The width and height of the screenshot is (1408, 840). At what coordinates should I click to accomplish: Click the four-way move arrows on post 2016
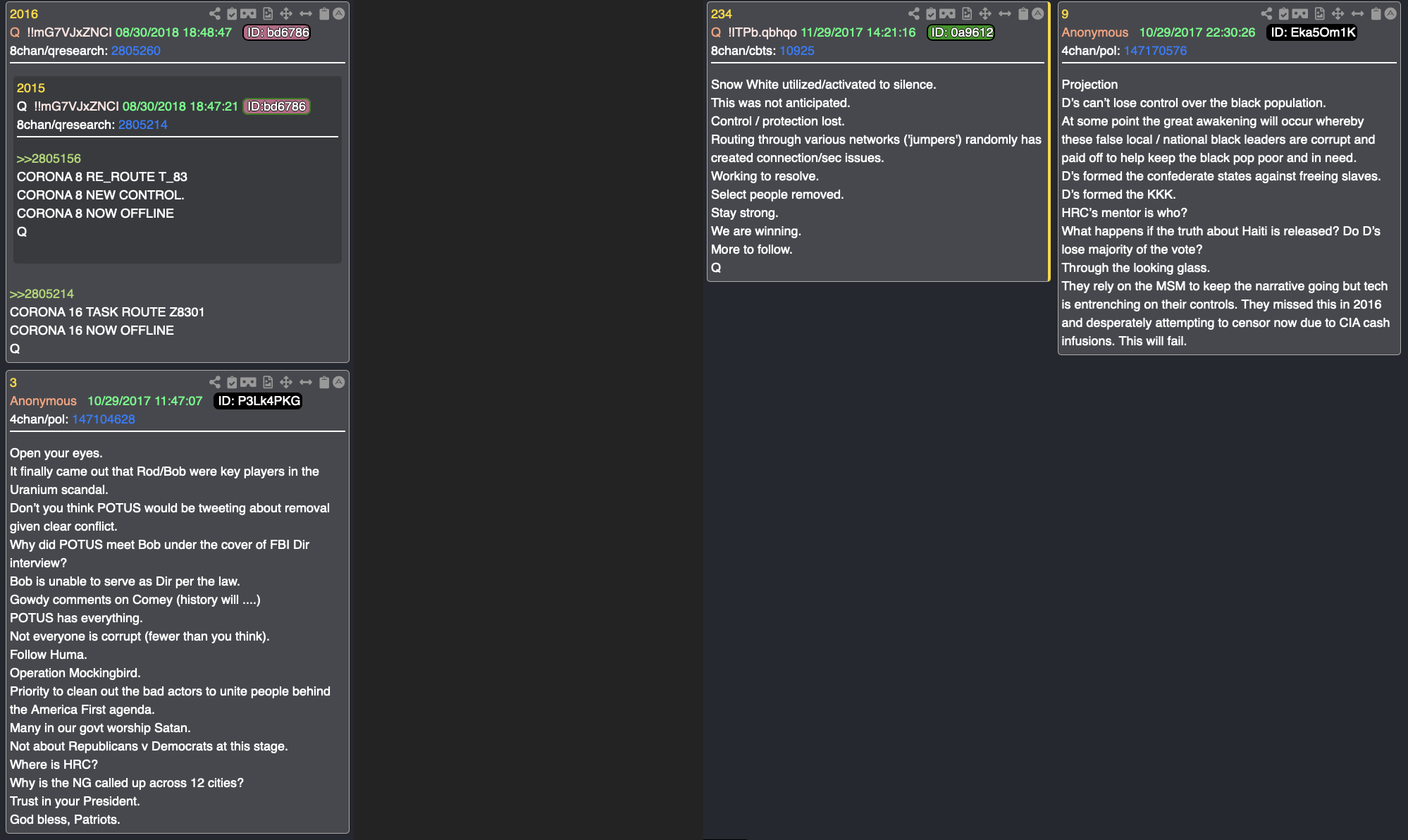pos(286,13)
